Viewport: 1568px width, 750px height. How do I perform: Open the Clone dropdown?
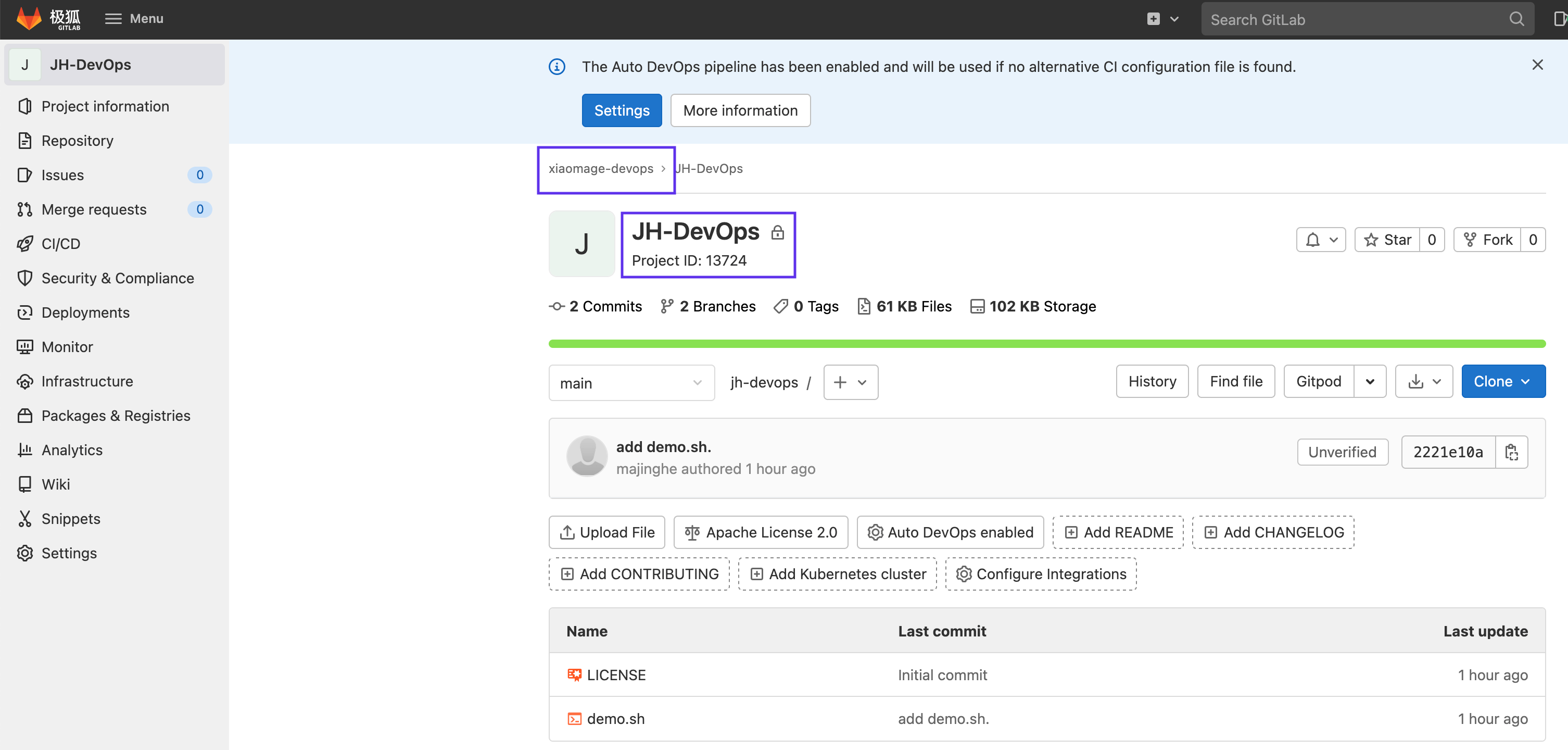pos(1503,382)
